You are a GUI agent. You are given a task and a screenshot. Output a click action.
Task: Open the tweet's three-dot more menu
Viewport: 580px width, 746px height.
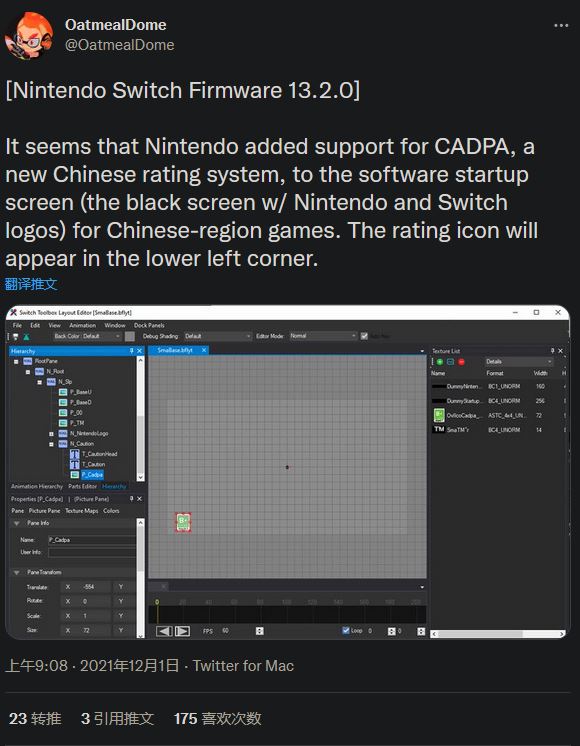point(561,25)
